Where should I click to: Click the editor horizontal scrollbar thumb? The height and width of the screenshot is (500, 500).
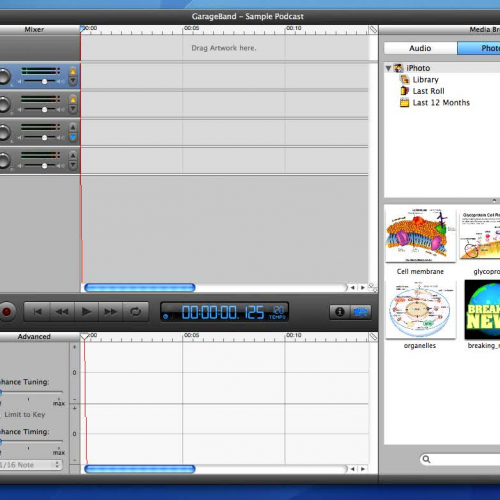tap(140, 469)
